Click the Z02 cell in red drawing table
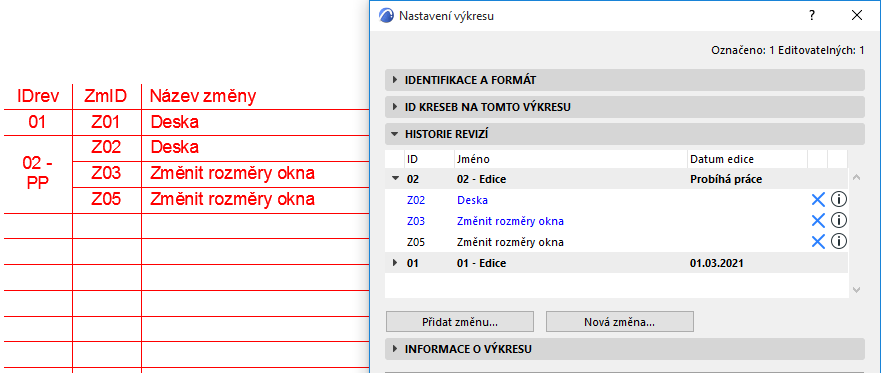 [106, 148]
